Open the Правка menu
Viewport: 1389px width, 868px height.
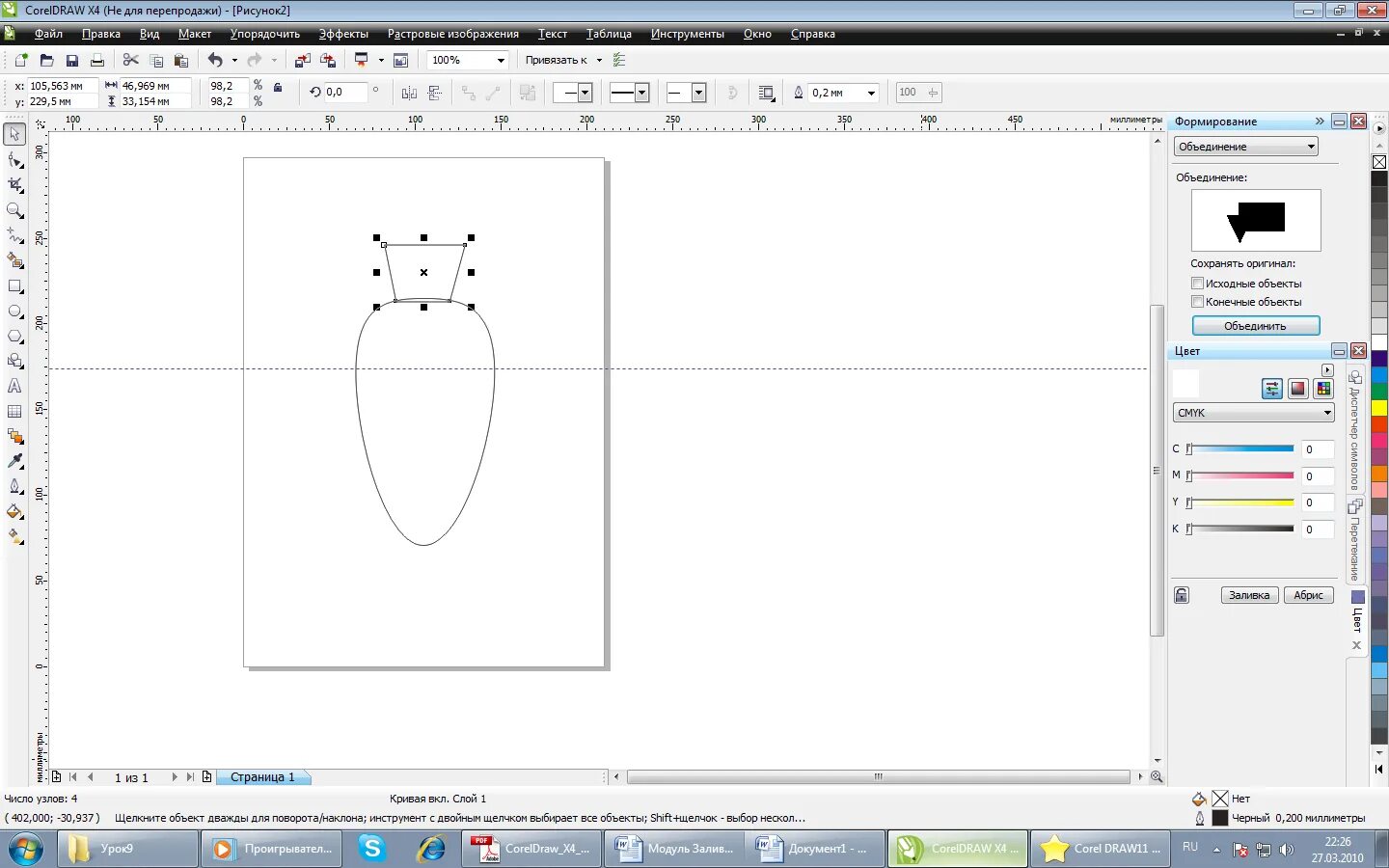101,34
